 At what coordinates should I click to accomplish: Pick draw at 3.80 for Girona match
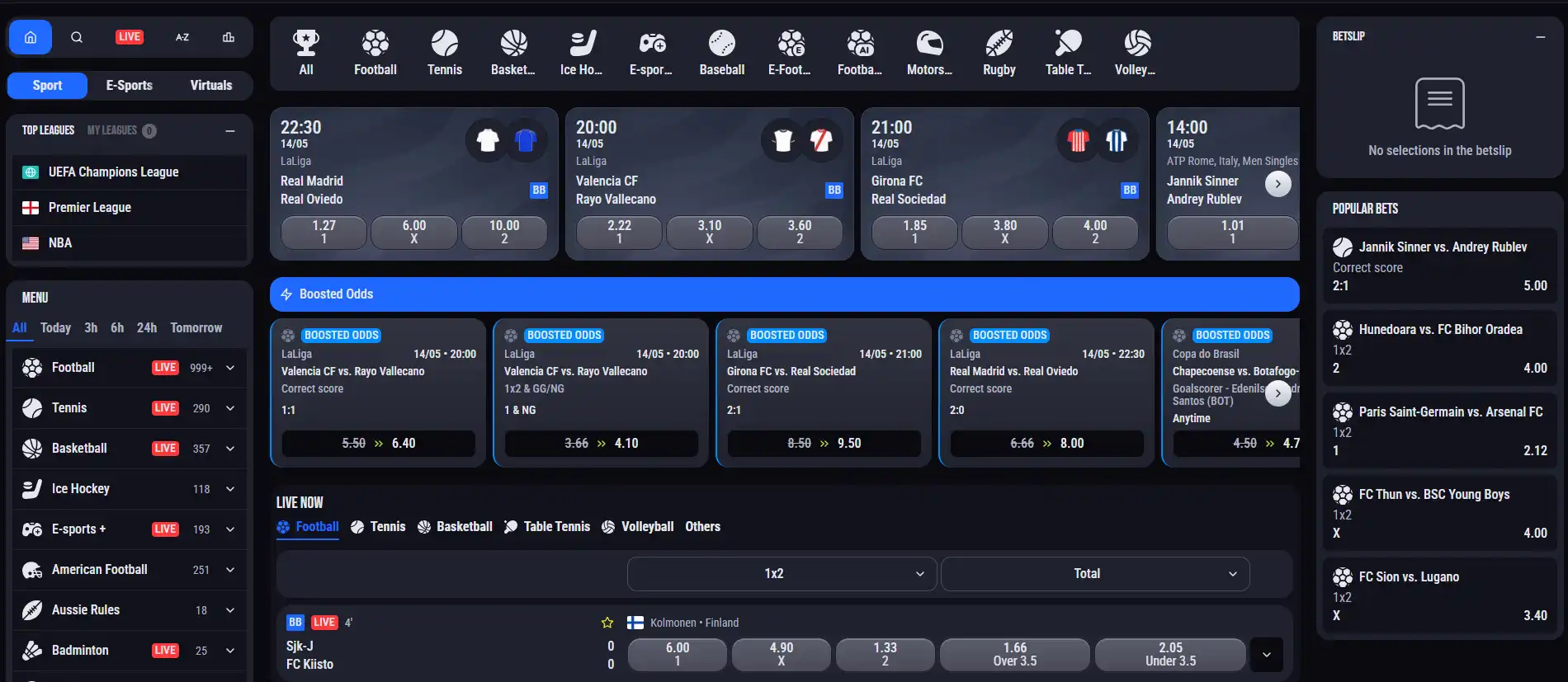(1004, 233)
